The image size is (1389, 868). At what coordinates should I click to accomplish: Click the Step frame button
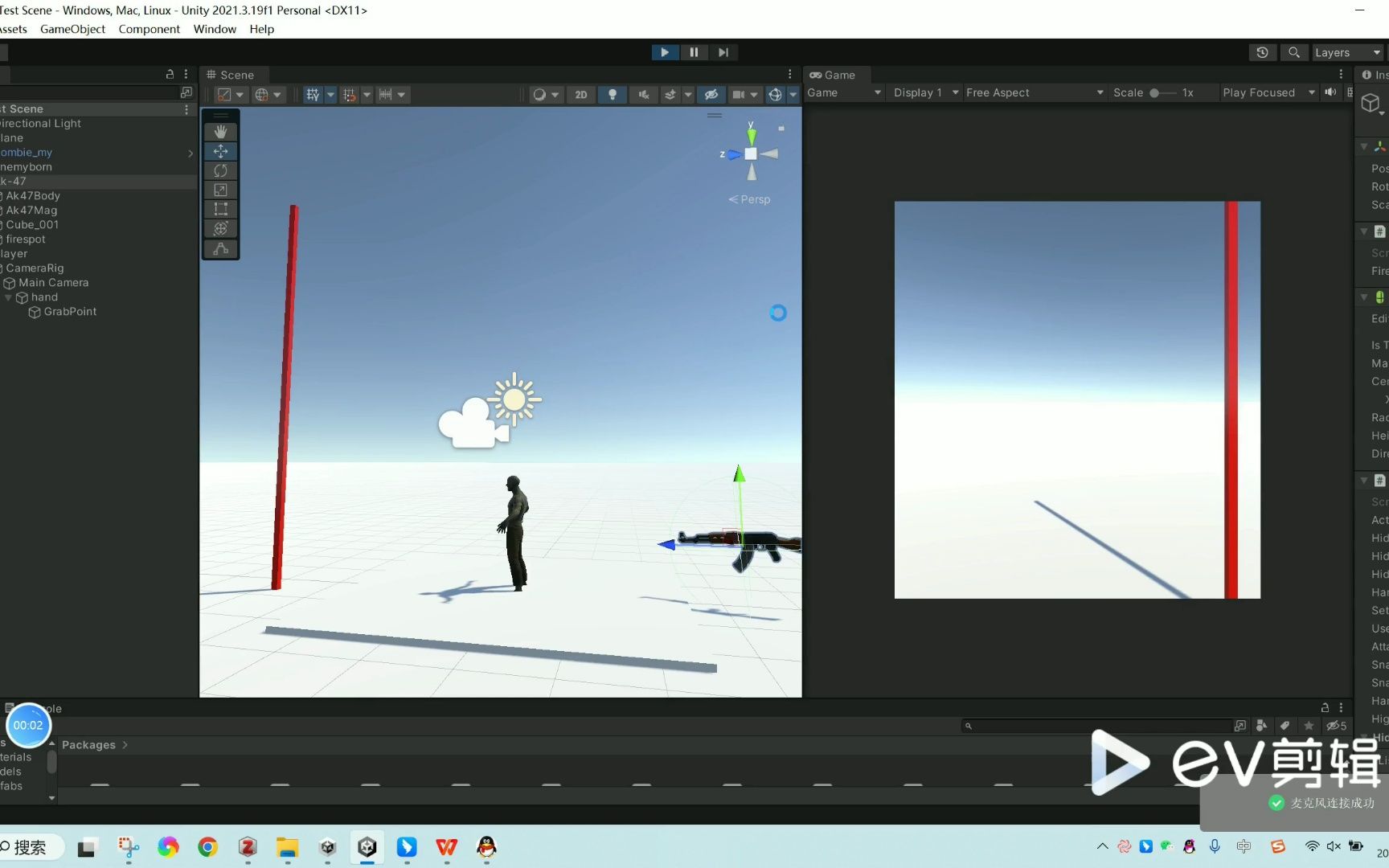point(723,52)
